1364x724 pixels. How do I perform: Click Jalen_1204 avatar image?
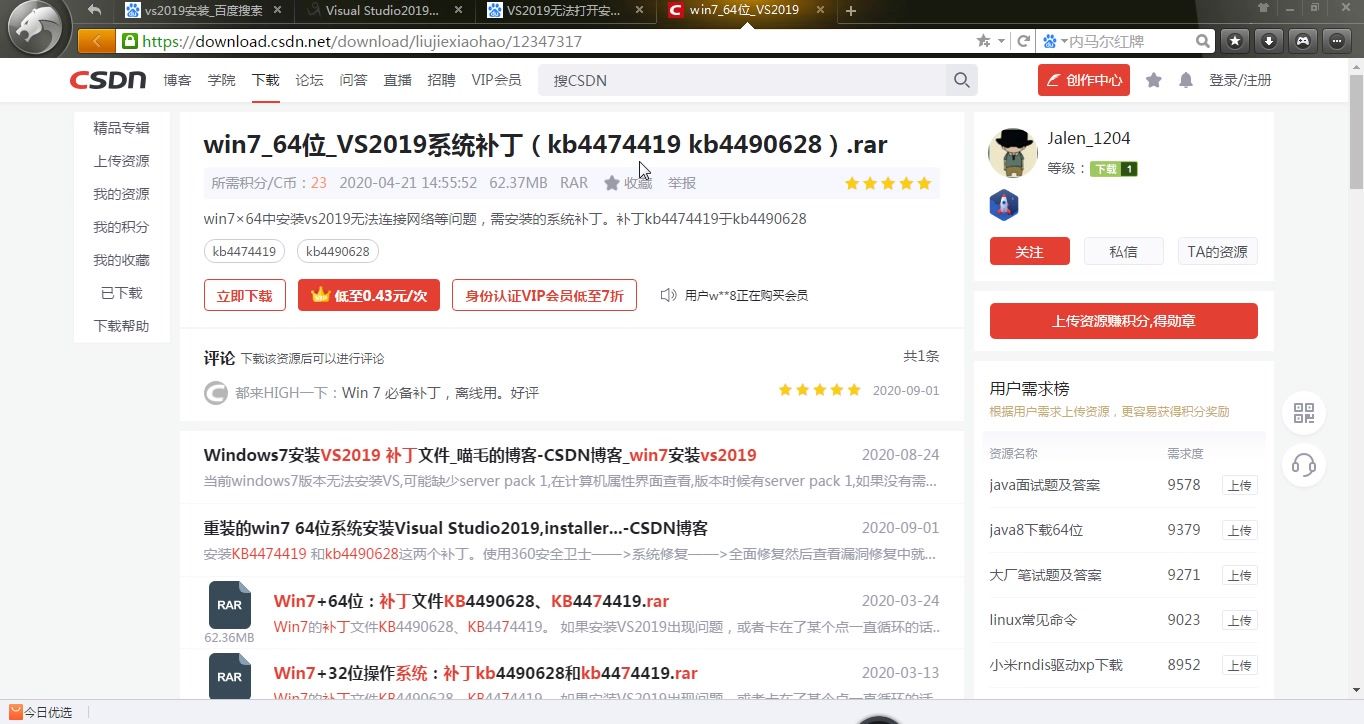pyautogui.click(x=1012, y=153)
